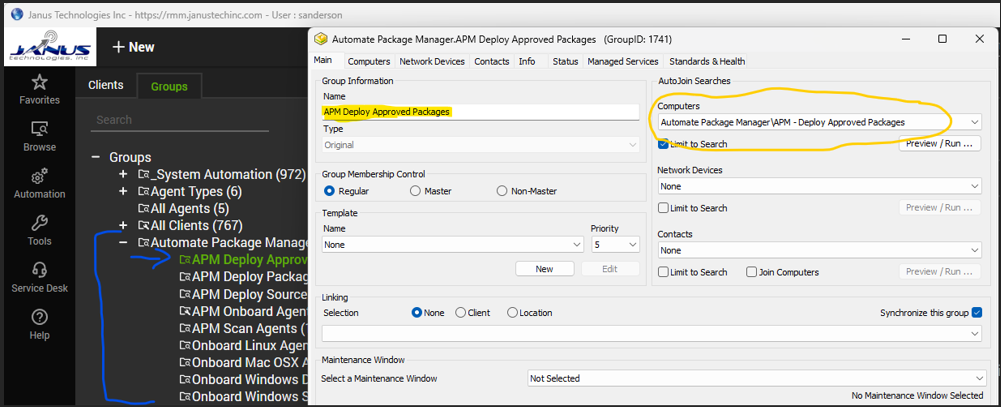Select the Master radio button
This screenshot has width=1001, height=407.
point(415,191)
